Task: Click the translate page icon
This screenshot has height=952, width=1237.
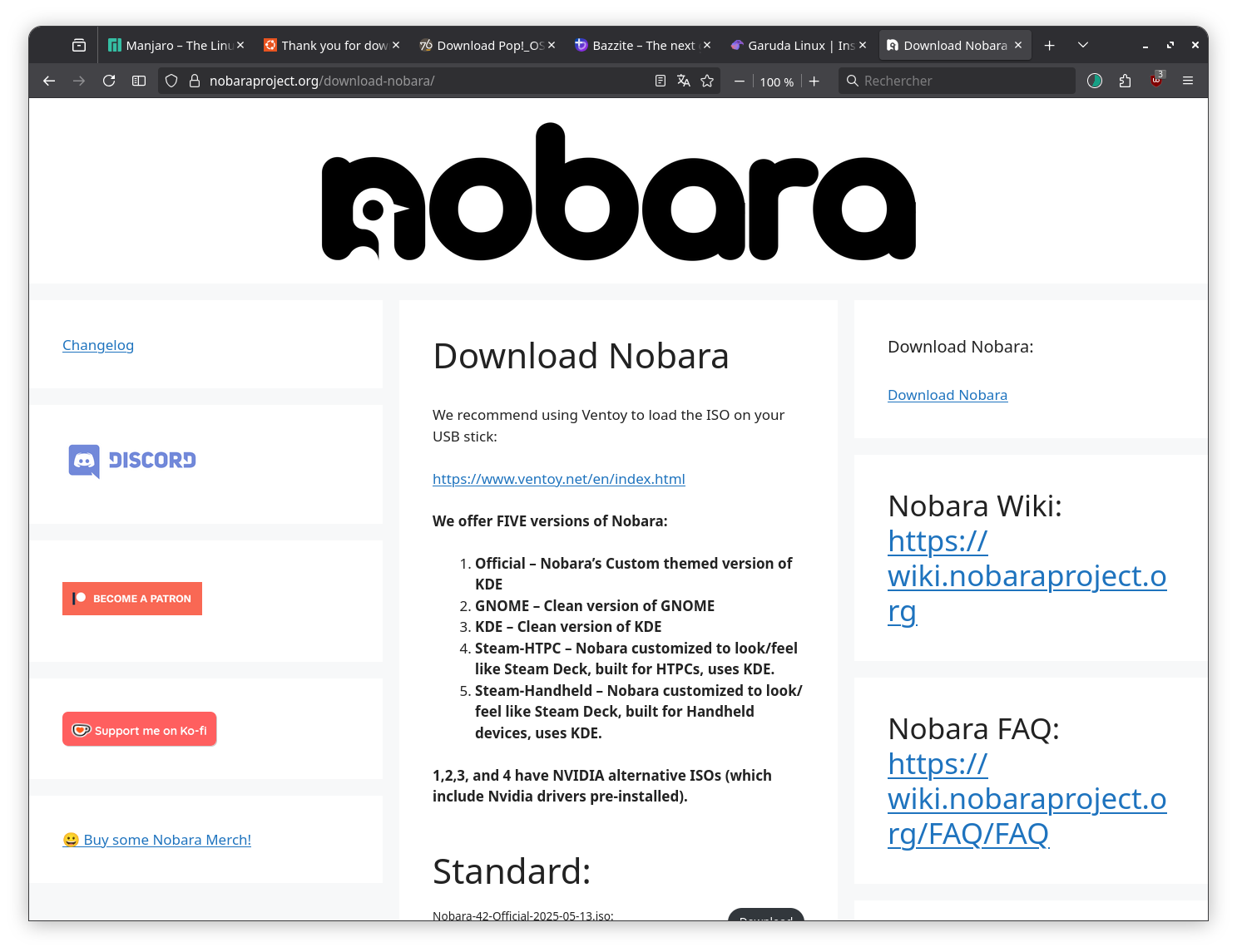Action: coord(684,81)
